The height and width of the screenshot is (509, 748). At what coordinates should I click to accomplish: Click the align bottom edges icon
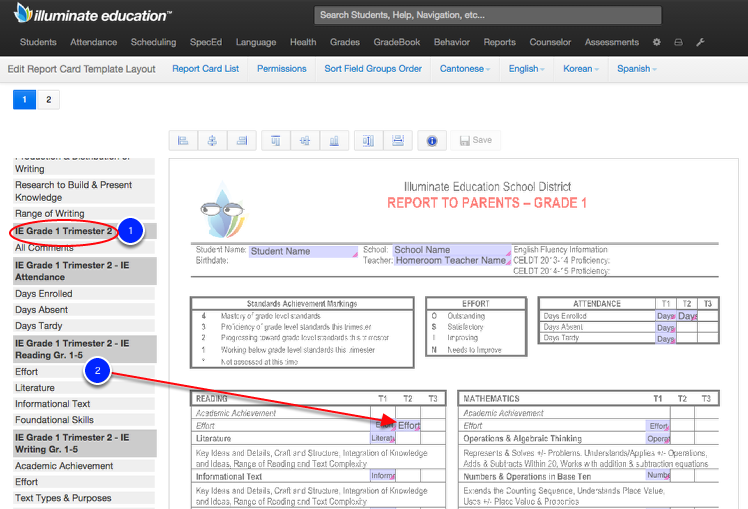pos(334,141)
